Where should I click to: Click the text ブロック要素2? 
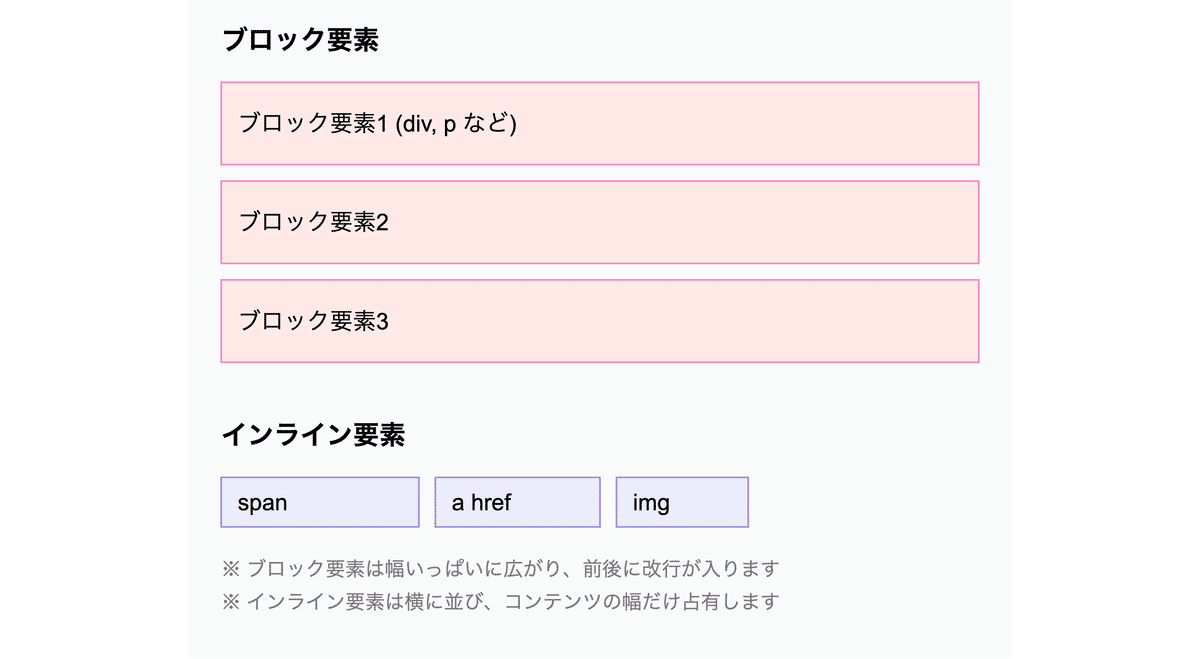coord(313,222)
